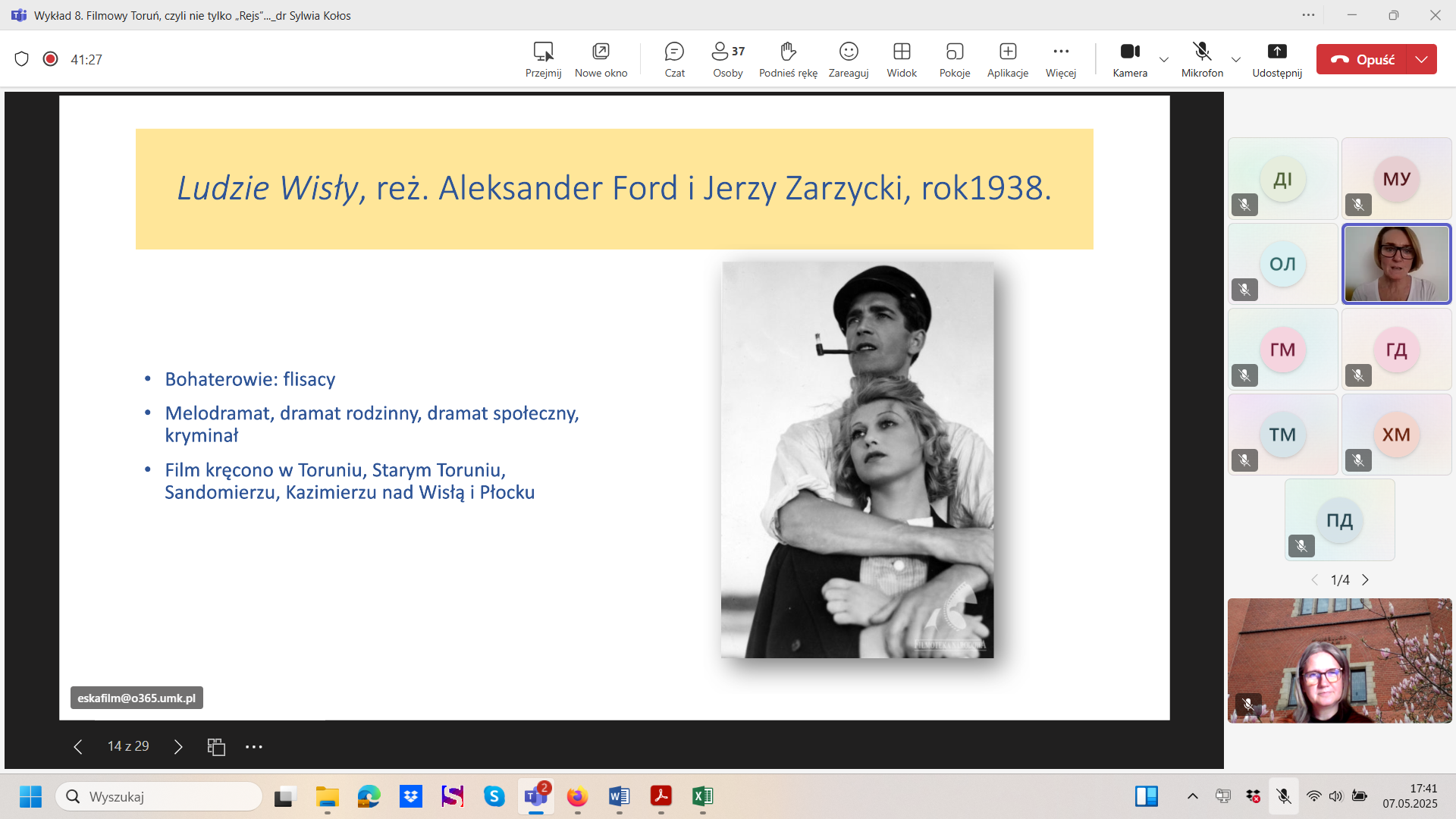The height and width of the screenshot is (819, 1456).
Task: Click the Wyszukaj taskbar search box
Action: (159, 796)
